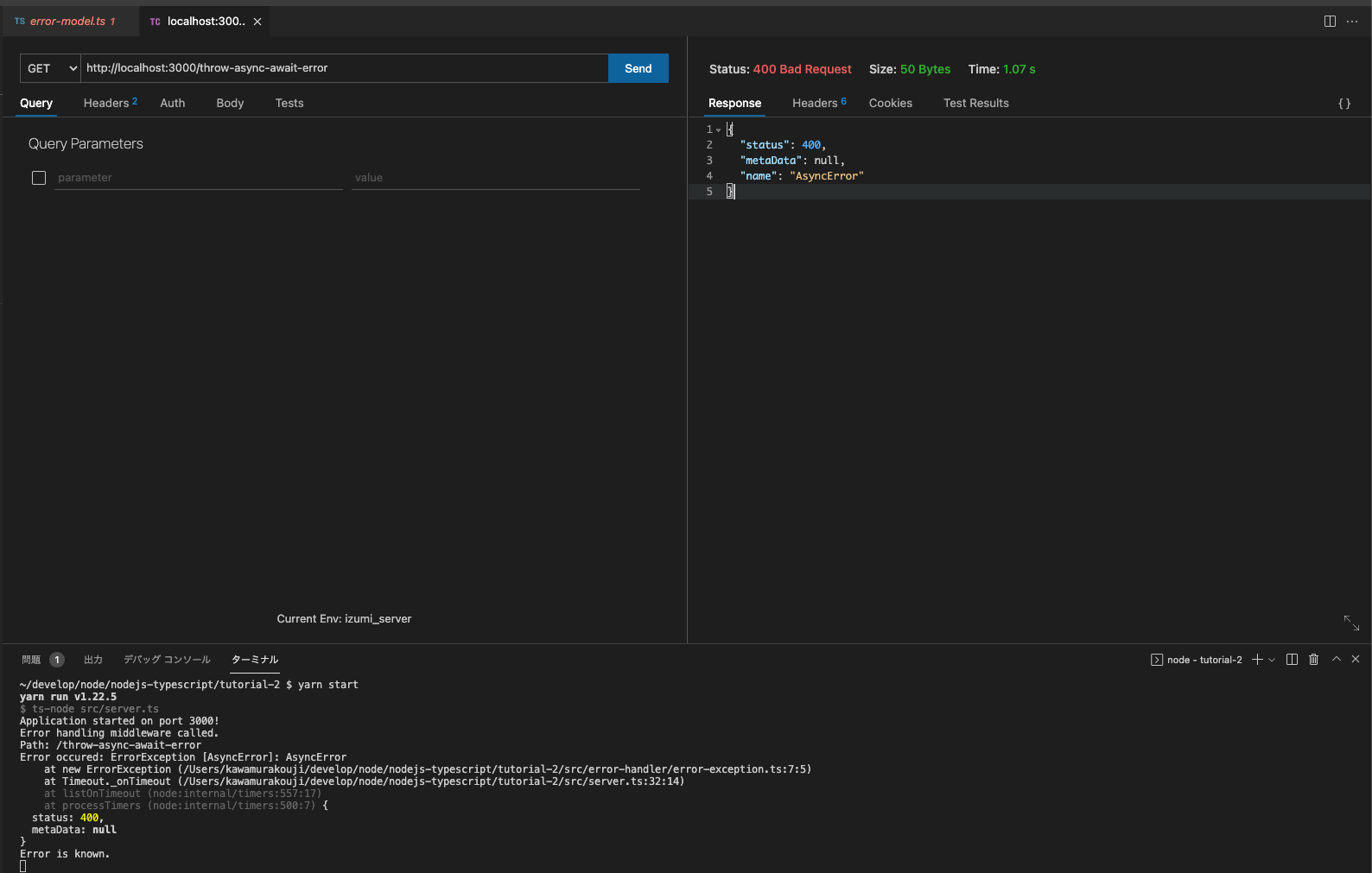Click the "metaData": null response line
Image resolution: width=1372 pixels, height=873 pixels.
point(792,161)
